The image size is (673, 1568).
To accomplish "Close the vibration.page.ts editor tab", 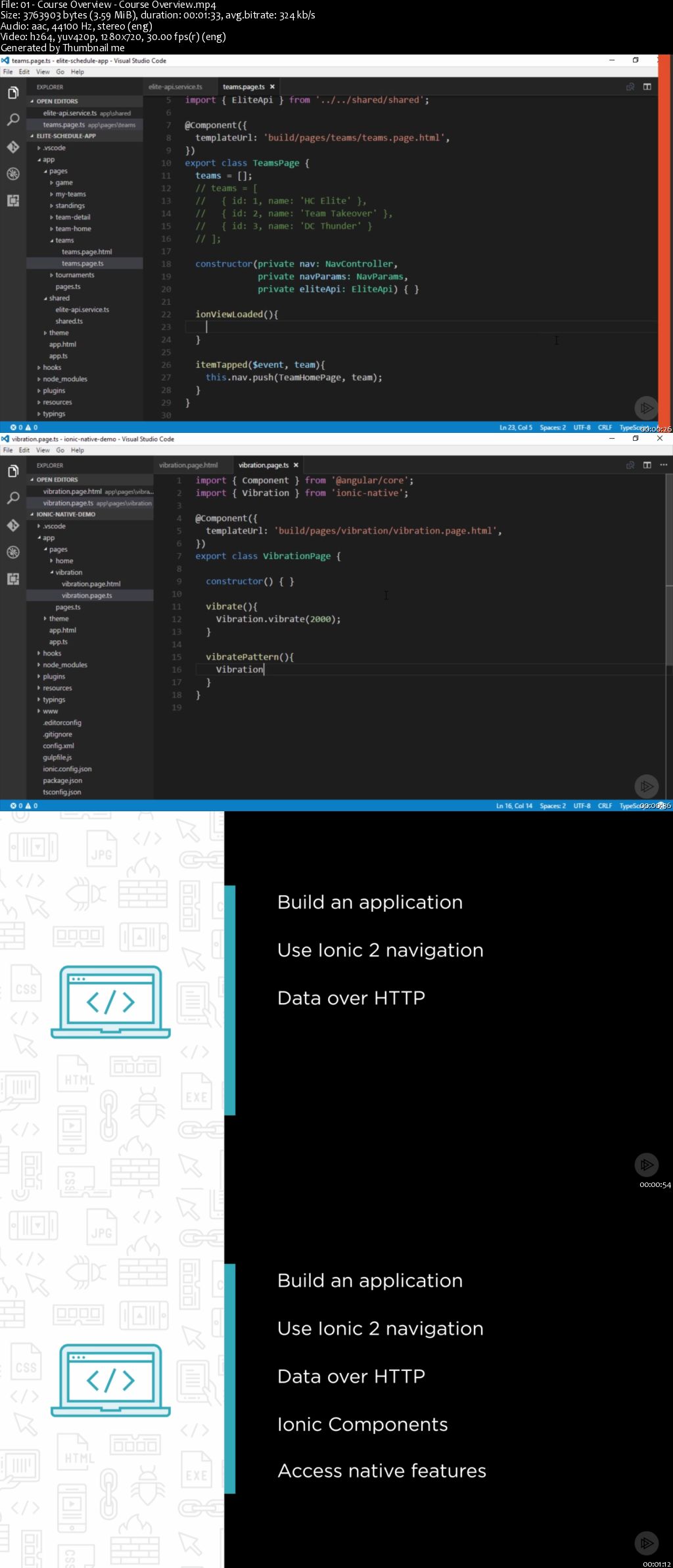I will coord(296,465).
